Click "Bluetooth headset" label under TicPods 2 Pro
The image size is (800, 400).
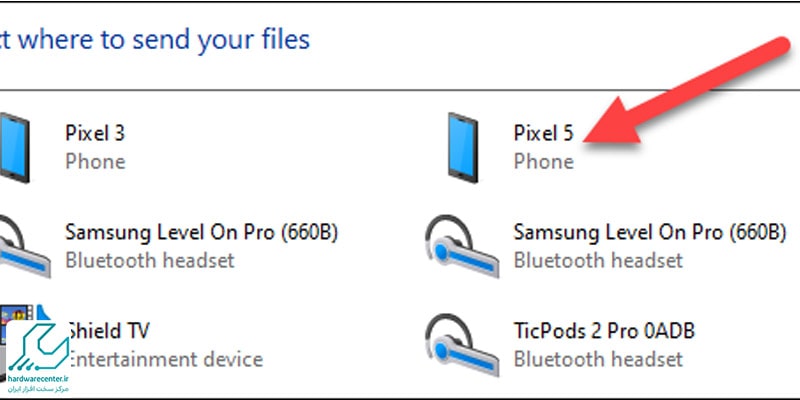[598, 358]
